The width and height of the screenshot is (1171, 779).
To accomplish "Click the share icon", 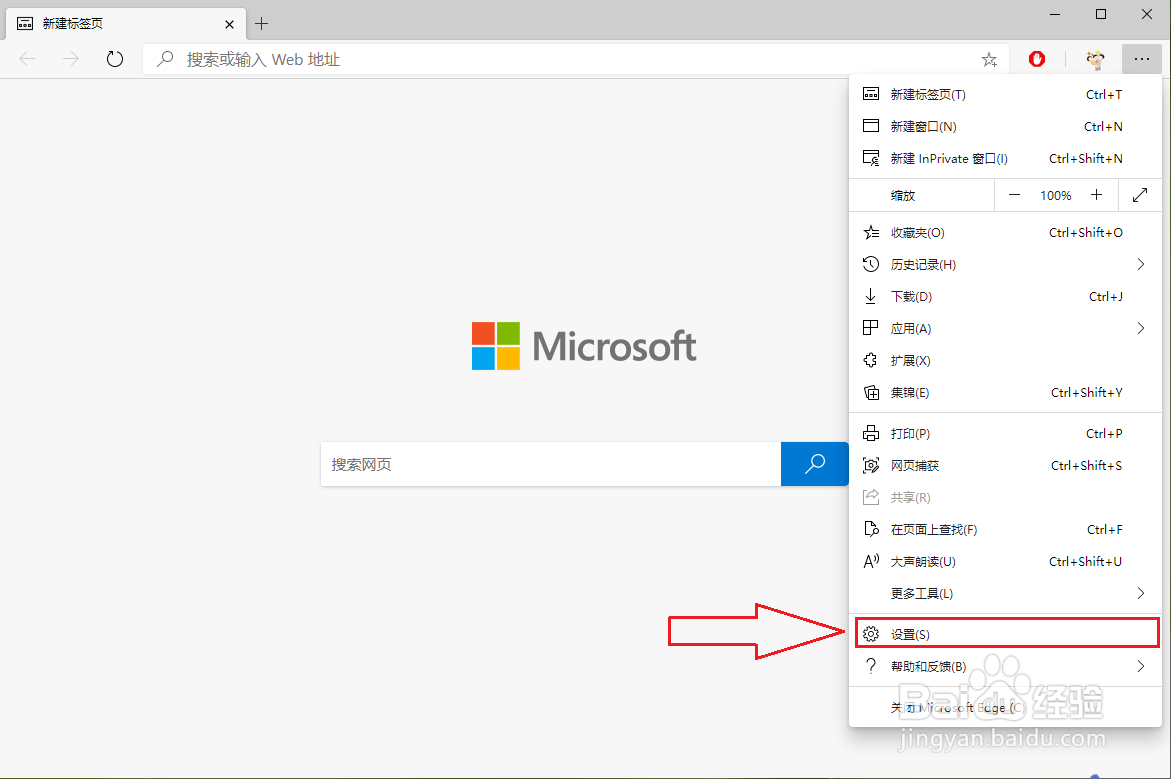I will point(871,497).
